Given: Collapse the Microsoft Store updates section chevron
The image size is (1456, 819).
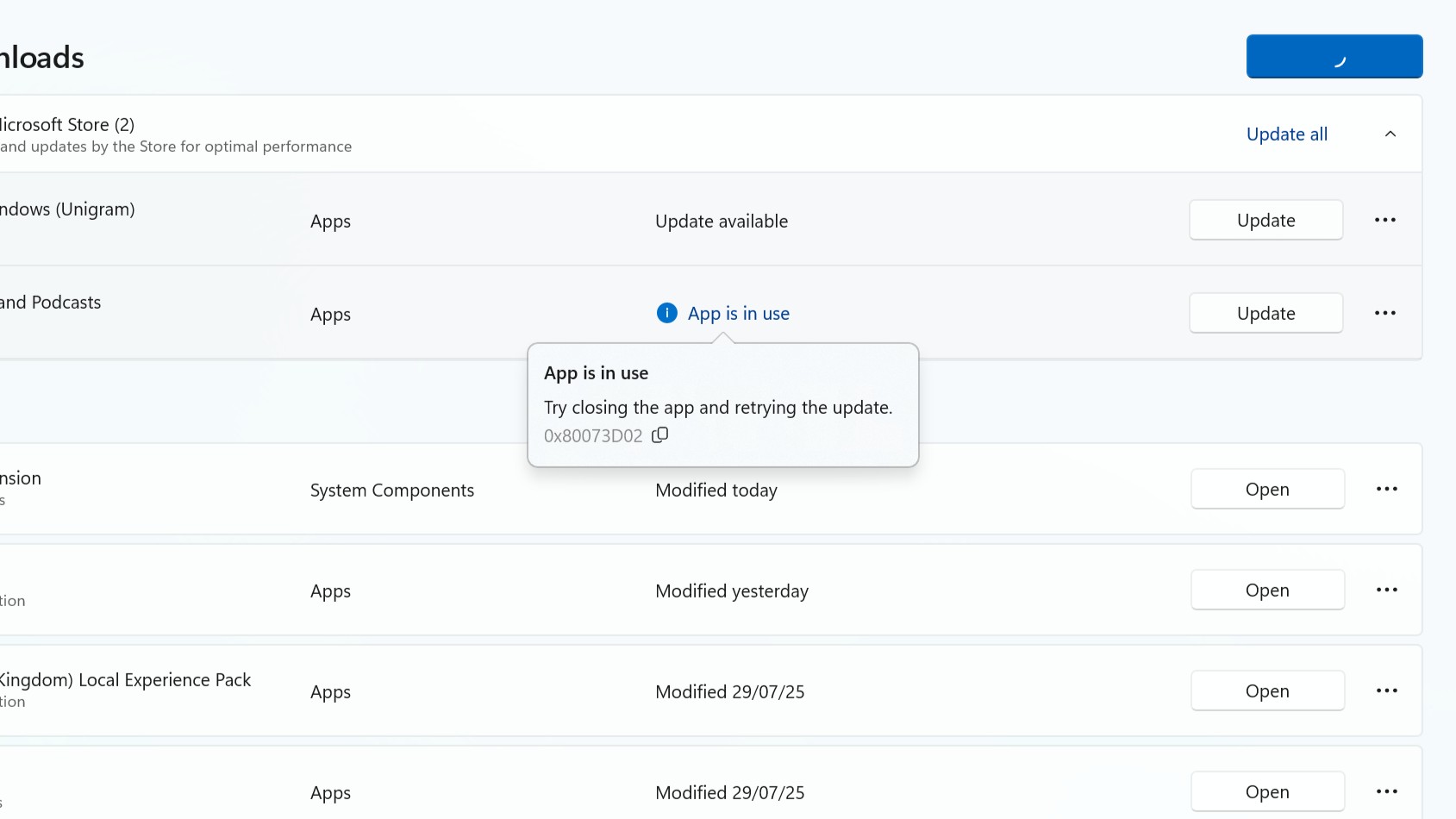Looking at the screenshot, I should (1390, 134).
